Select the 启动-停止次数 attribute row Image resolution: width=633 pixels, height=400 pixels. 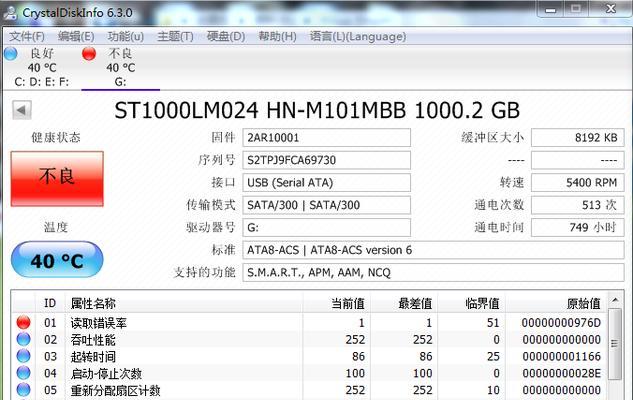click(309, 373)
